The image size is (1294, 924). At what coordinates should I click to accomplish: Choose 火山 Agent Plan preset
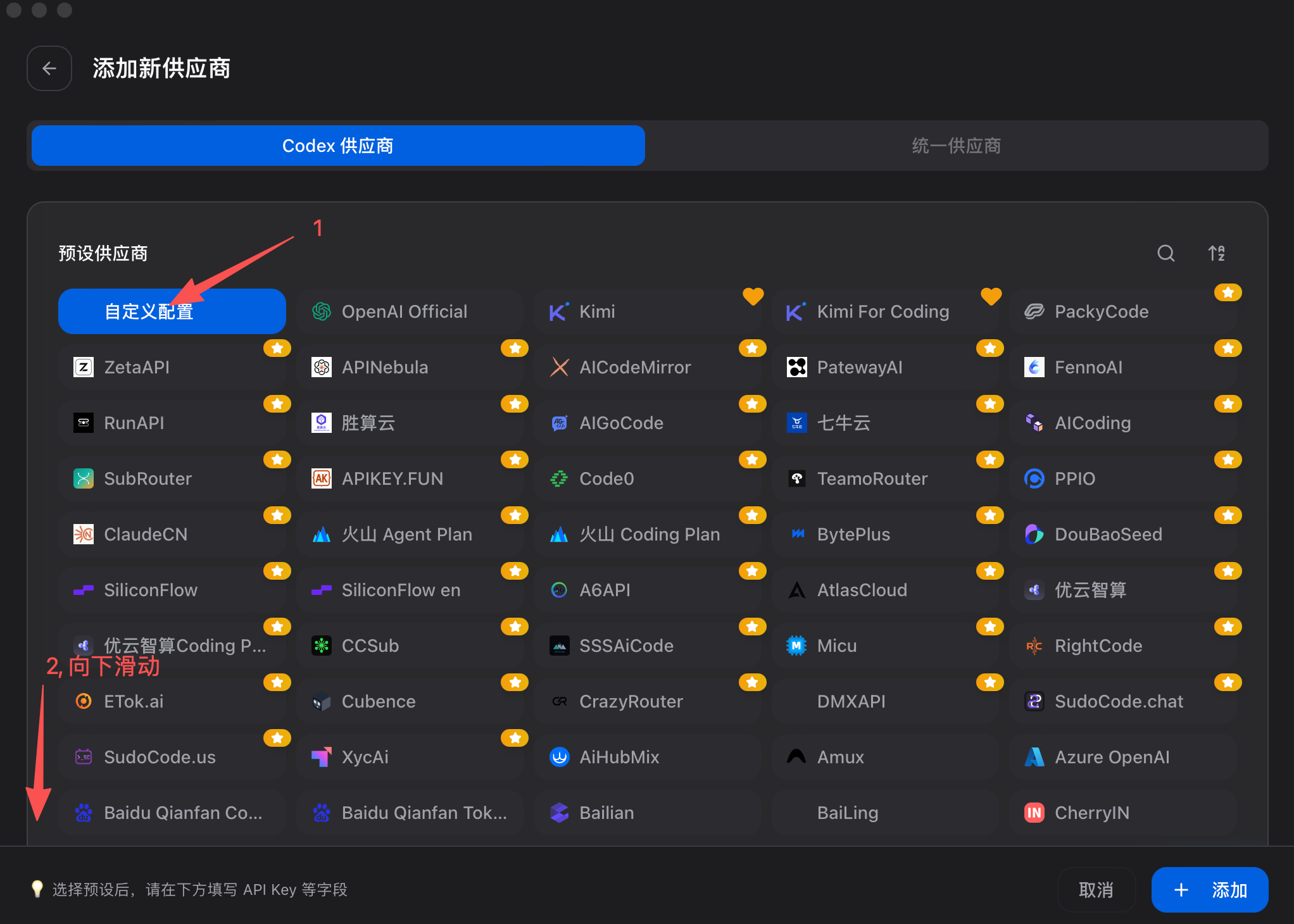(410, 534)
